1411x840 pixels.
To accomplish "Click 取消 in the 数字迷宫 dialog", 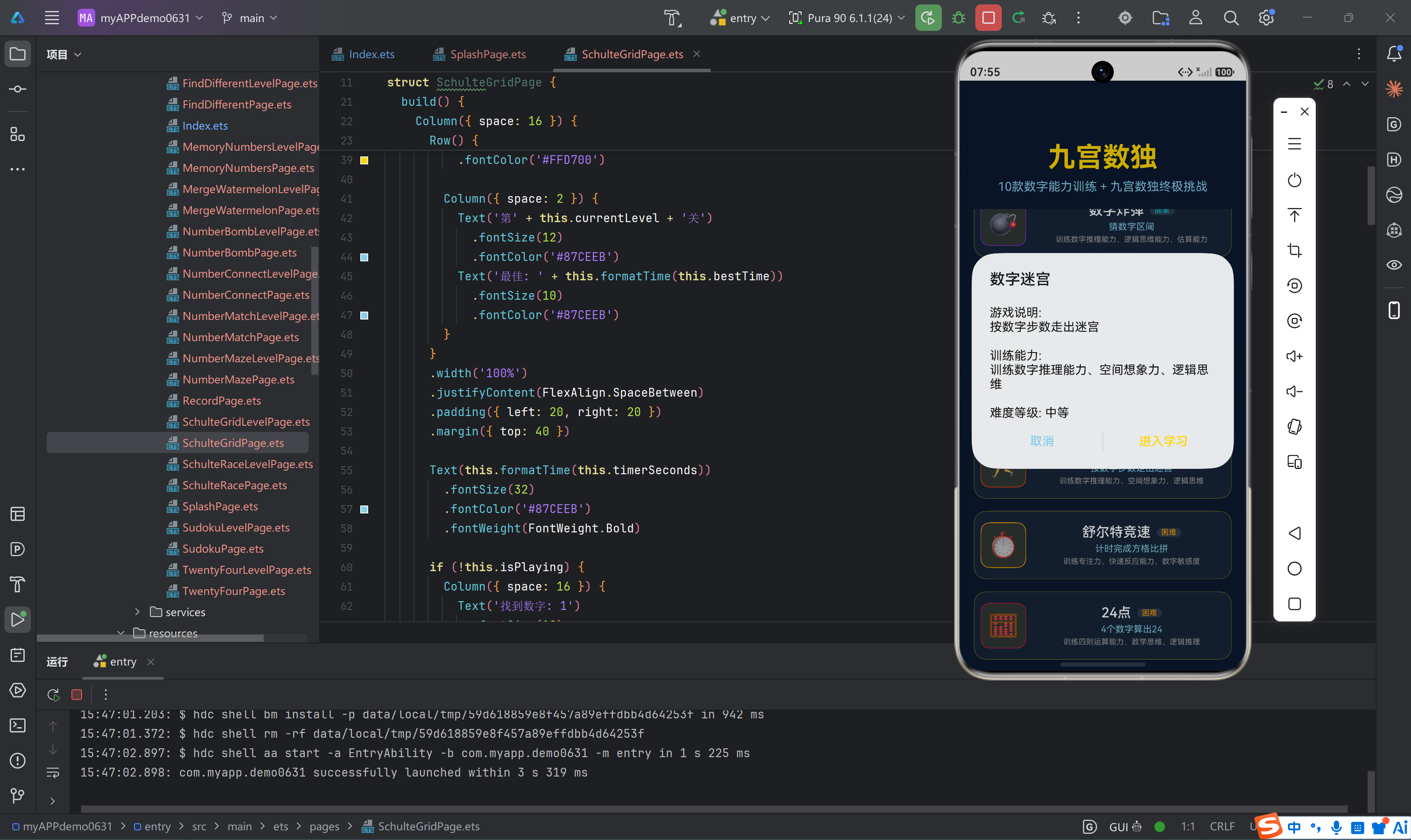I will coord(1042,441).
